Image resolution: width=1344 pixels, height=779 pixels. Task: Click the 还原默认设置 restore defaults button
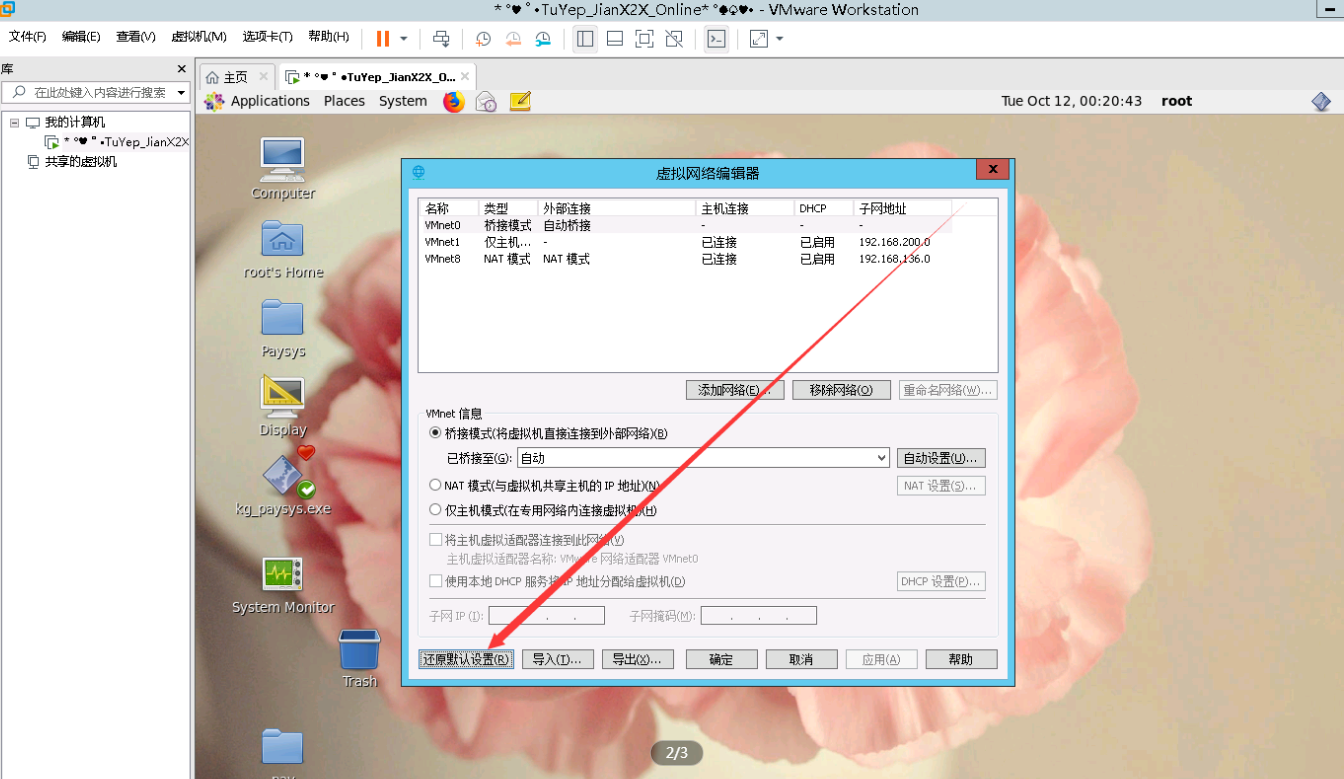click(x=466, y=659)
